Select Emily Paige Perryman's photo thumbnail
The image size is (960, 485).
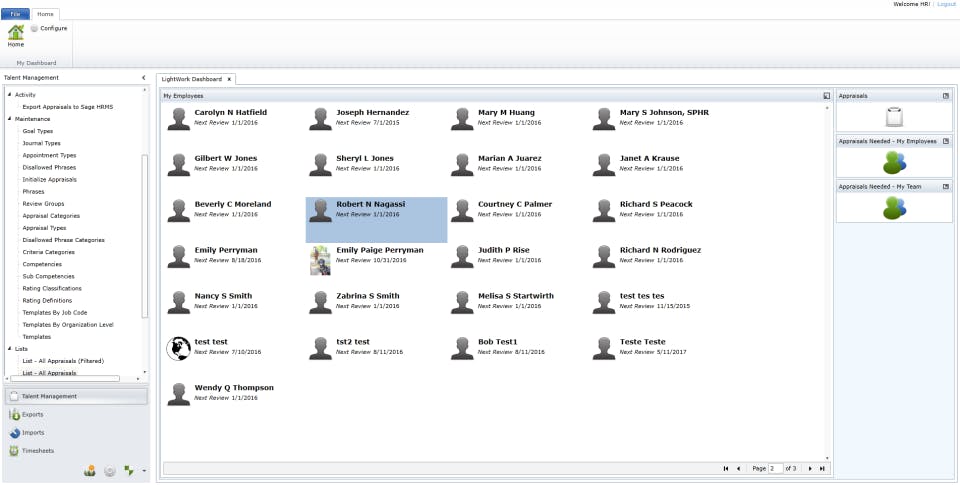point(320,260)
